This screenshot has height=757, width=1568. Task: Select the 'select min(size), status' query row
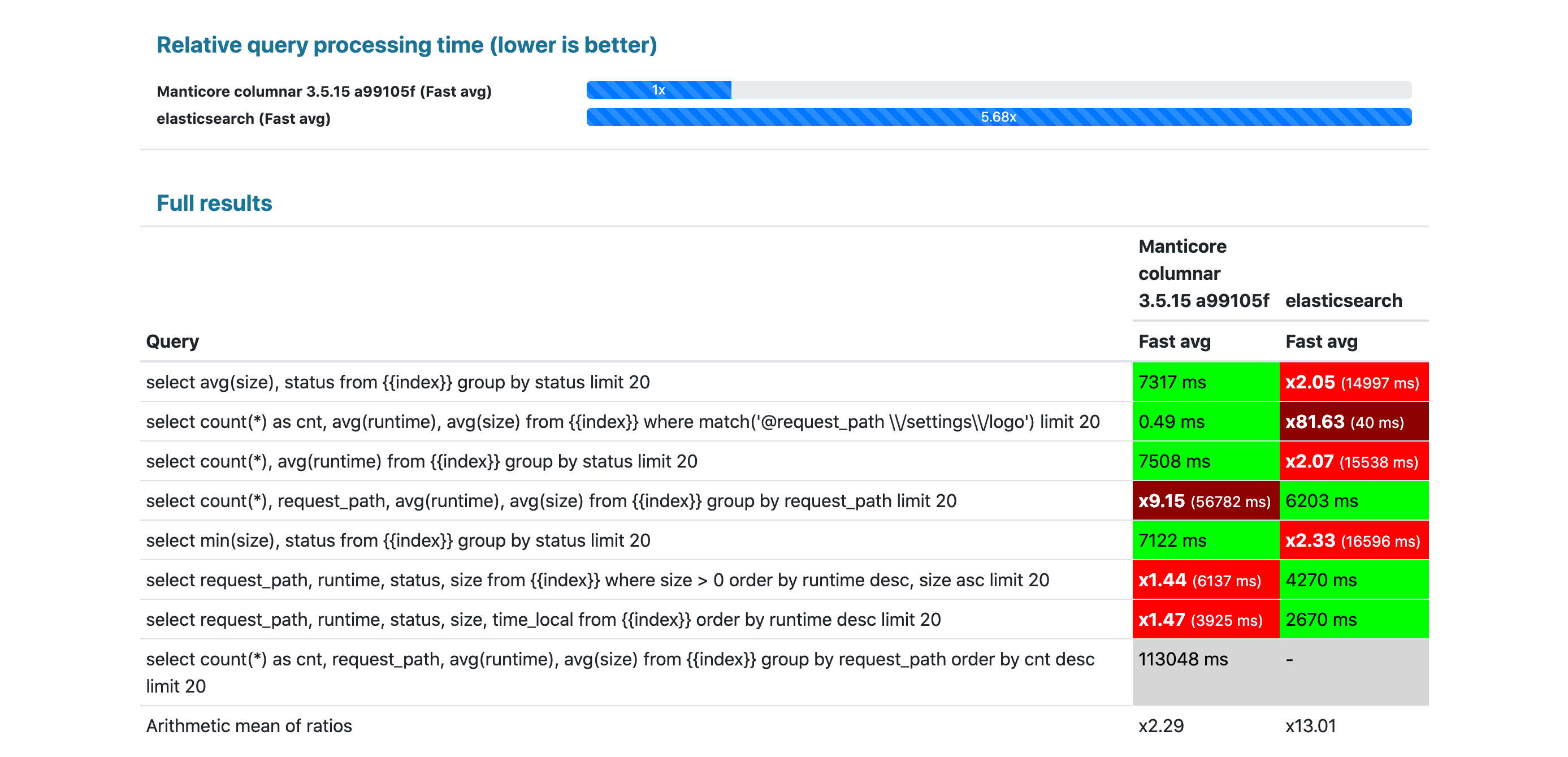point(398,541)
